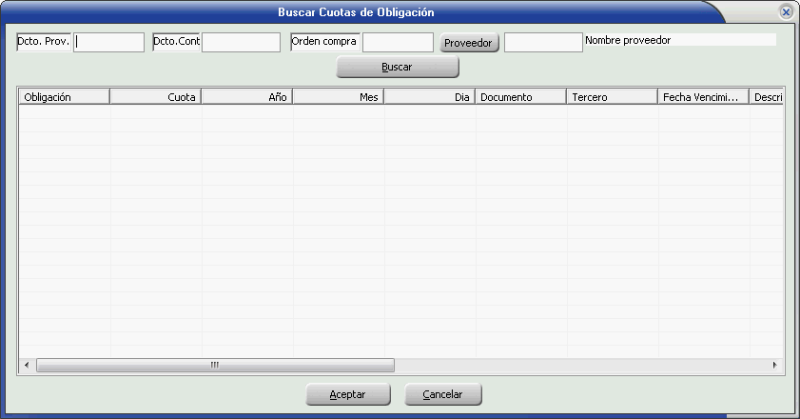Click the Tercero column header
Screen dimensions: 800x419
coord(612,97)
